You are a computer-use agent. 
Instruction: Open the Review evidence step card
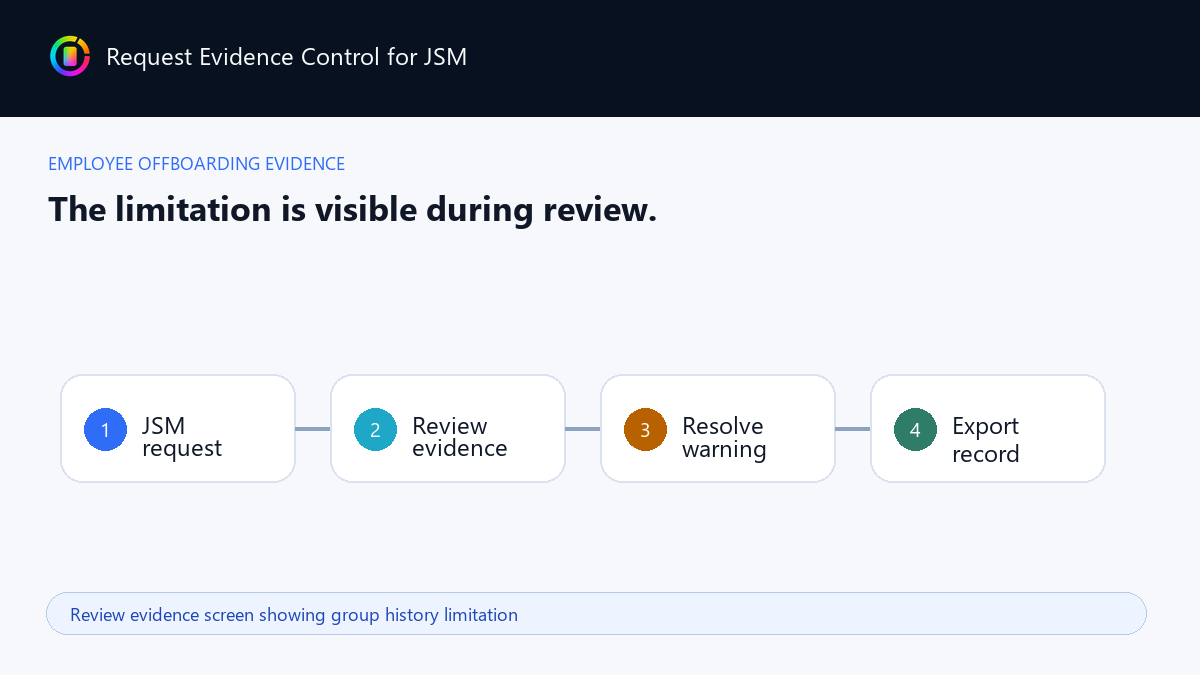(448, 429)
